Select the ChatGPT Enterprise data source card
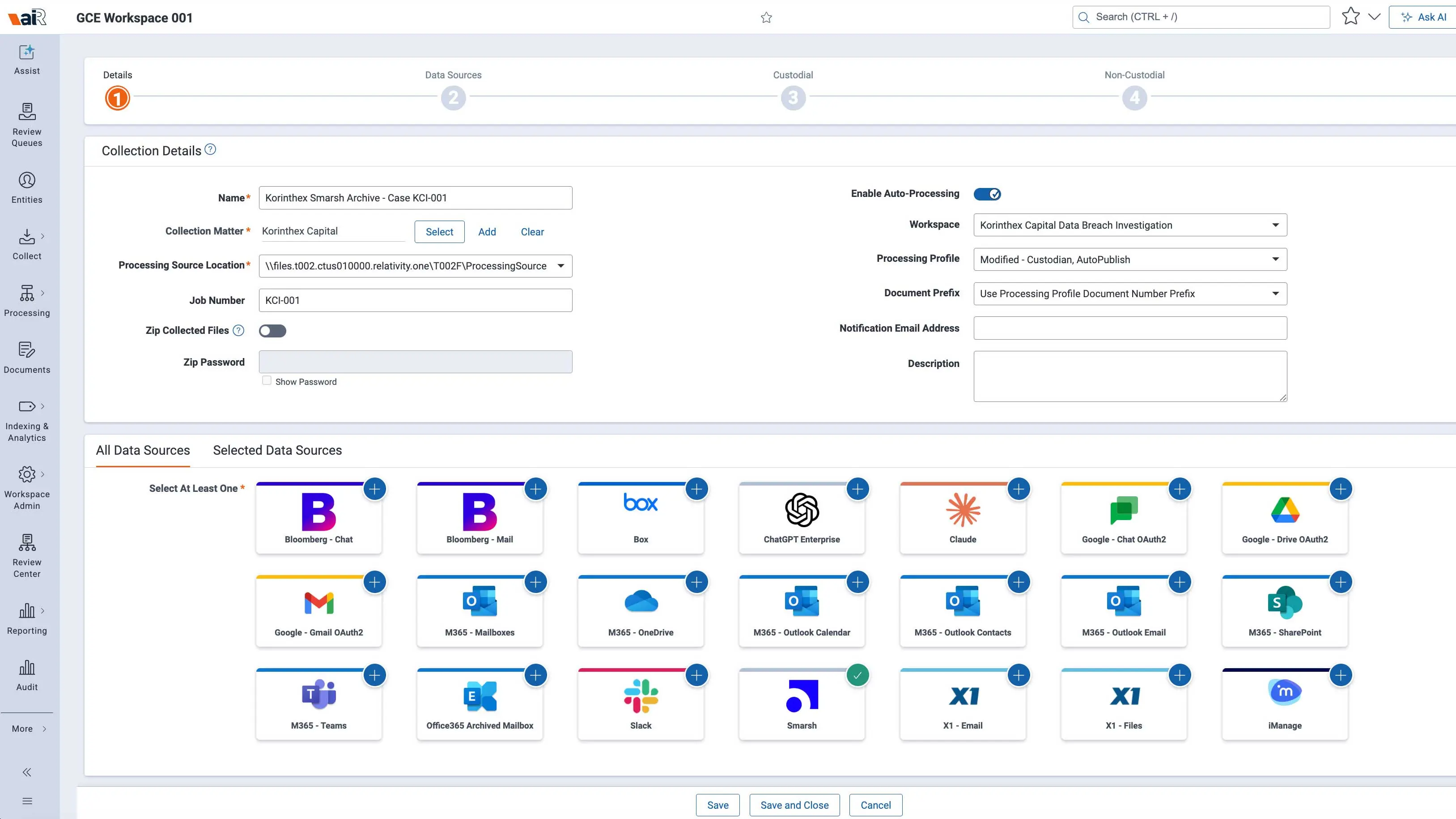 (x=802, y=517)
